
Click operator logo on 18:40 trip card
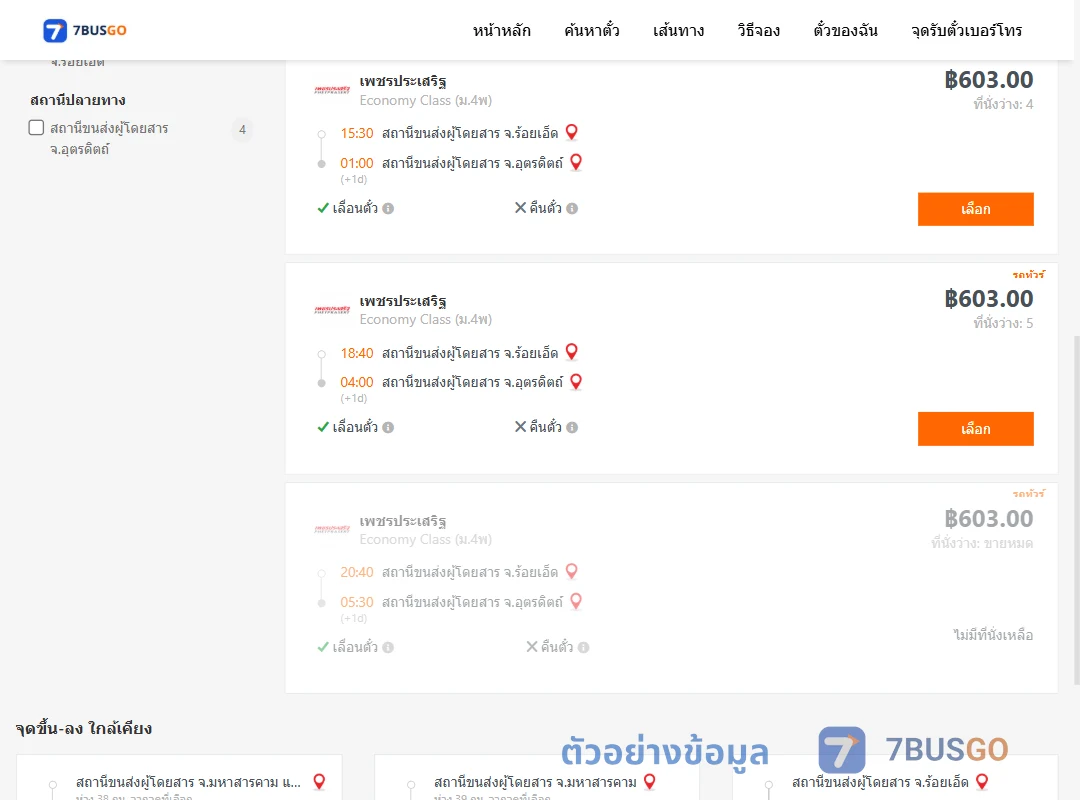pyautogui.click(x=332, y=309)
